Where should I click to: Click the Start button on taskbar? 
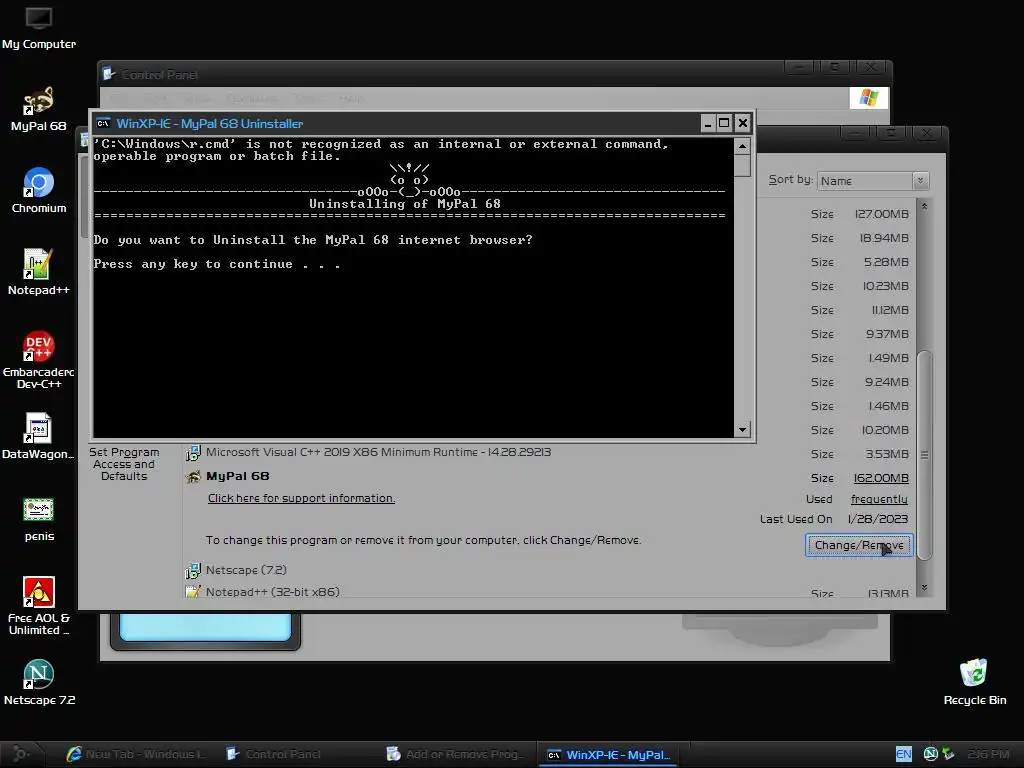click(20, 754)
